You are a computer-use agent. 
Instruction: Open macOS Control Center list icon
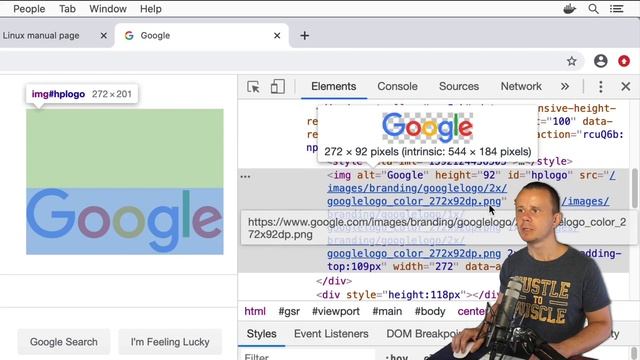click(617, 9)
